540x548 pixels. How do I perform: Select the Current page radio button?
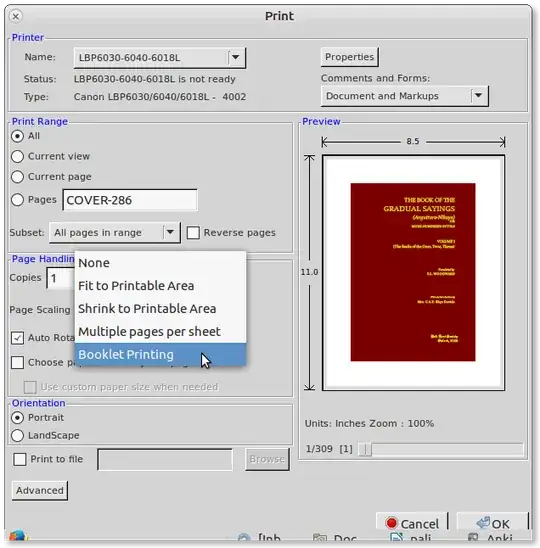17,176
